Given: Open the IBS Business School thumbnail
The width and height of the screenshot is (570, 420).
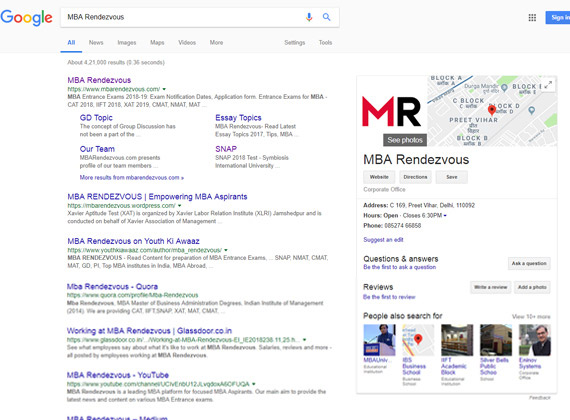Looking at the screenshot, I should click(418, 340).
